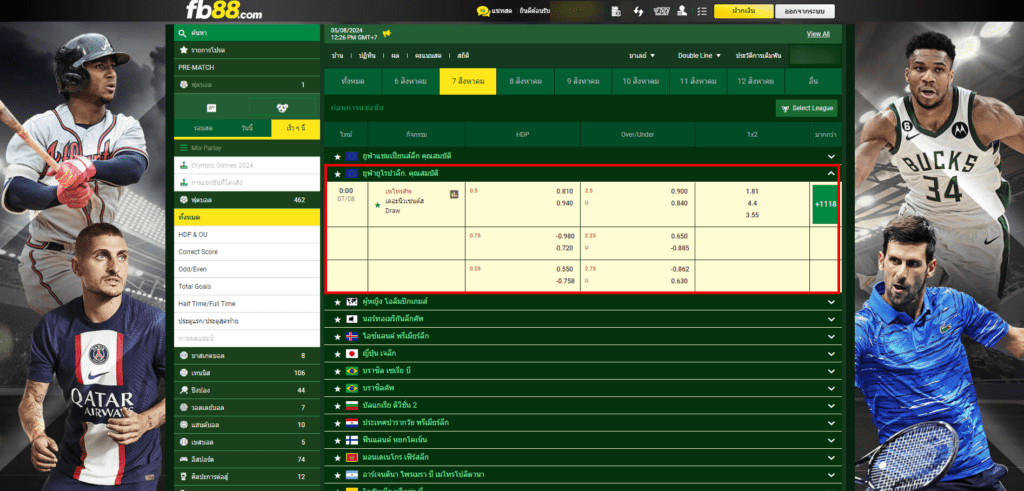
Task: Open the statement document icon in top bar
Action: pos(616,11)
